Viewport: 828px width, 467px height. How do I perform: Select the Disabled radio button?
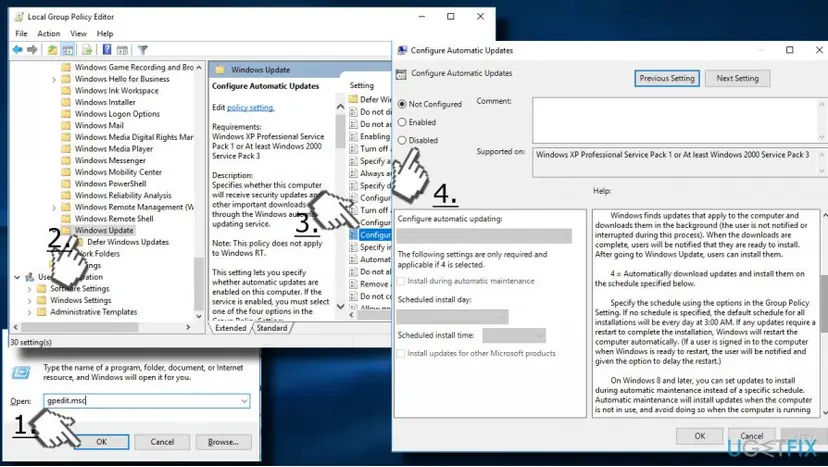tap(402, 140)
